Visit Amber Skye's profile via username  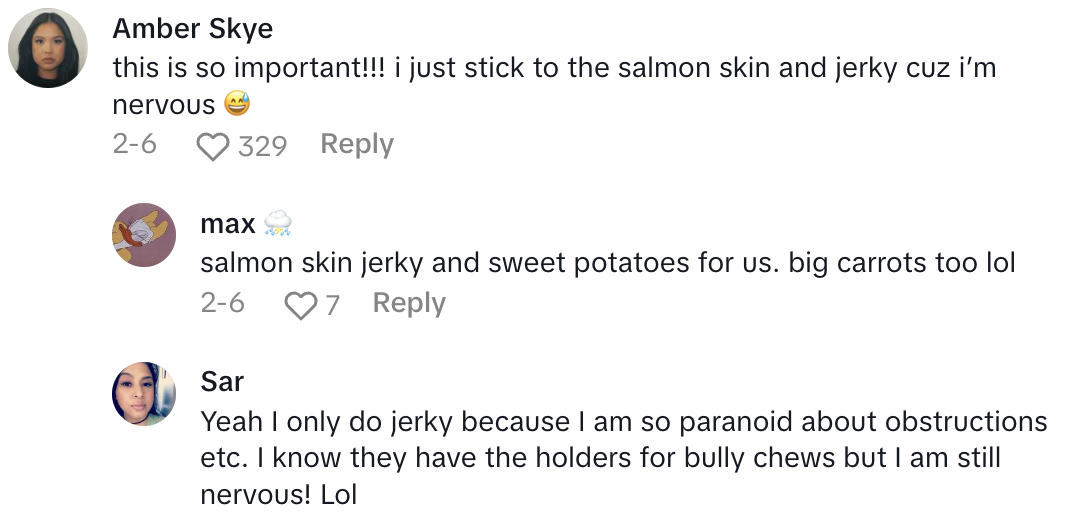click(x=192, y=29)
